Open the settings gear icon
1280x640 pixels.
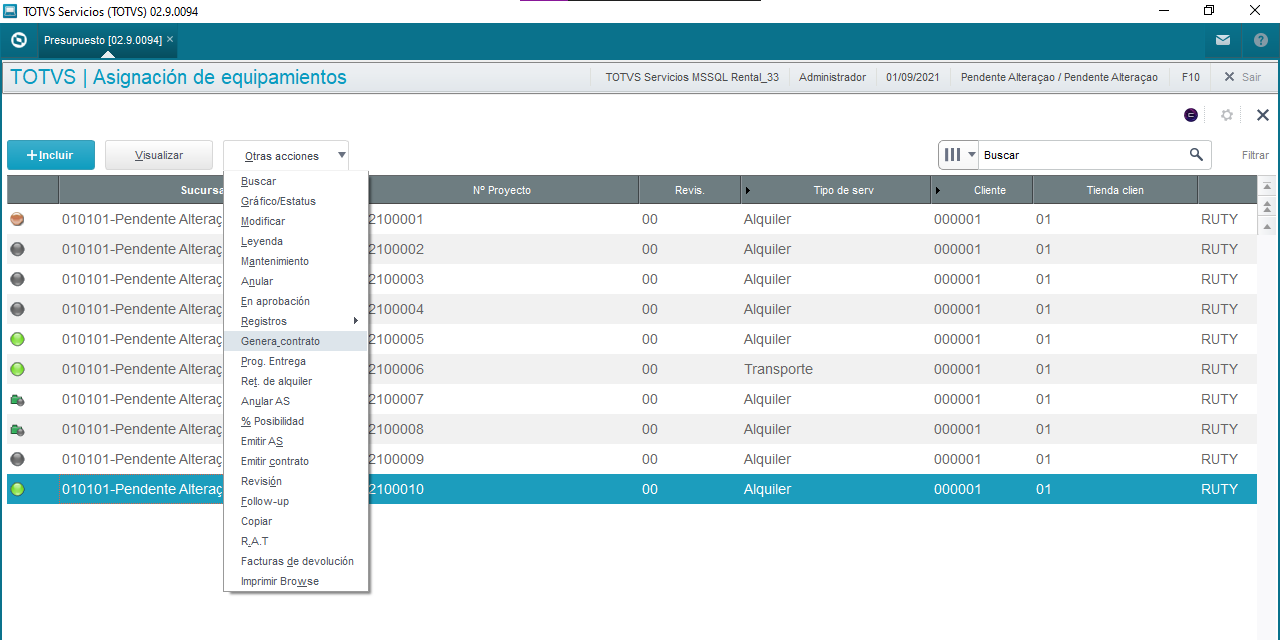pos(1227,115)
